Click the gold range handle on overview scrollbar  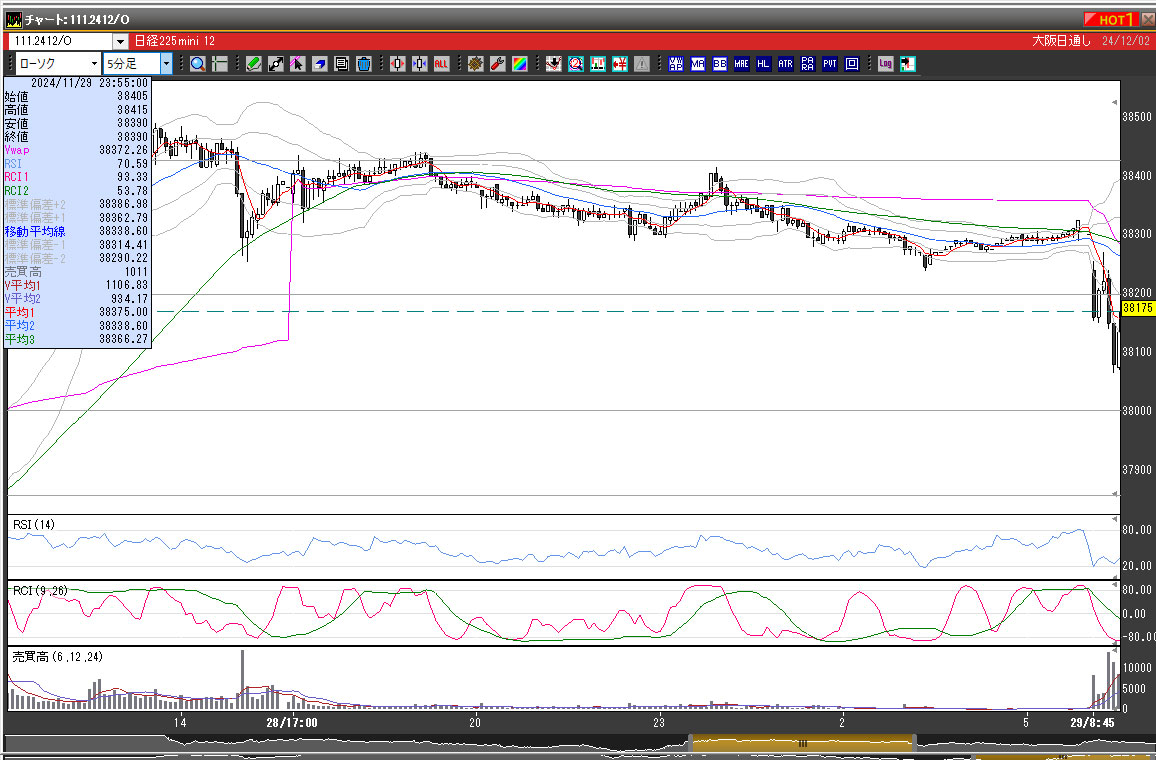803,743
